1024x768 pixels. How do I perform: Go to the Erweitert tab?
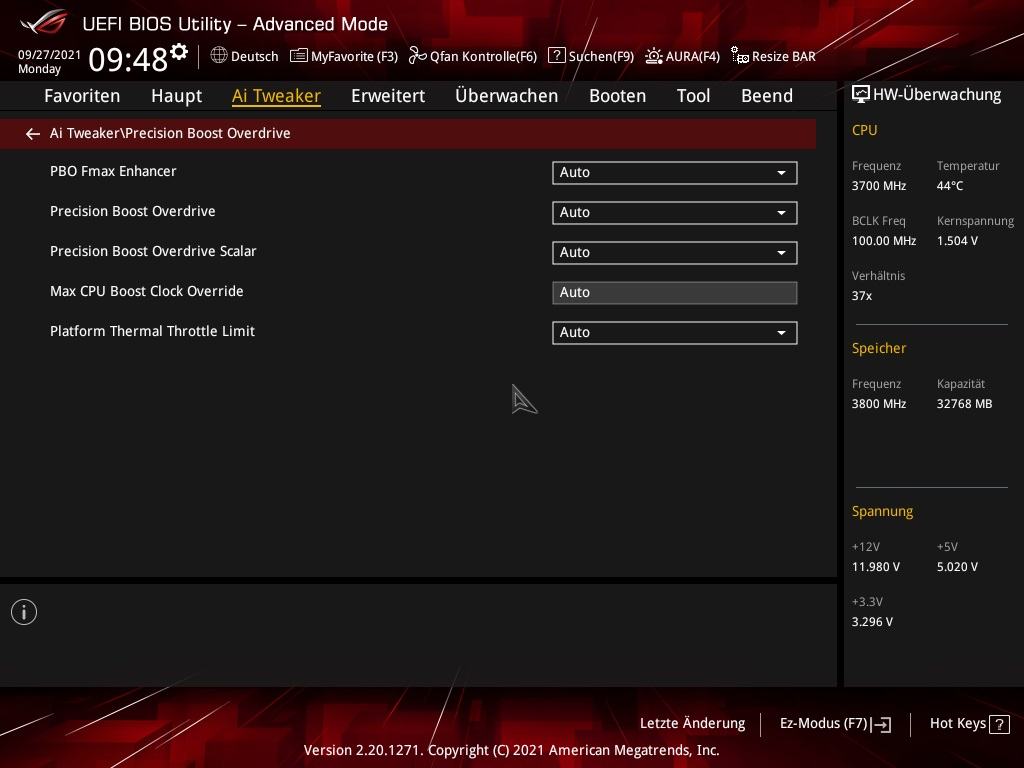(388, 96)
